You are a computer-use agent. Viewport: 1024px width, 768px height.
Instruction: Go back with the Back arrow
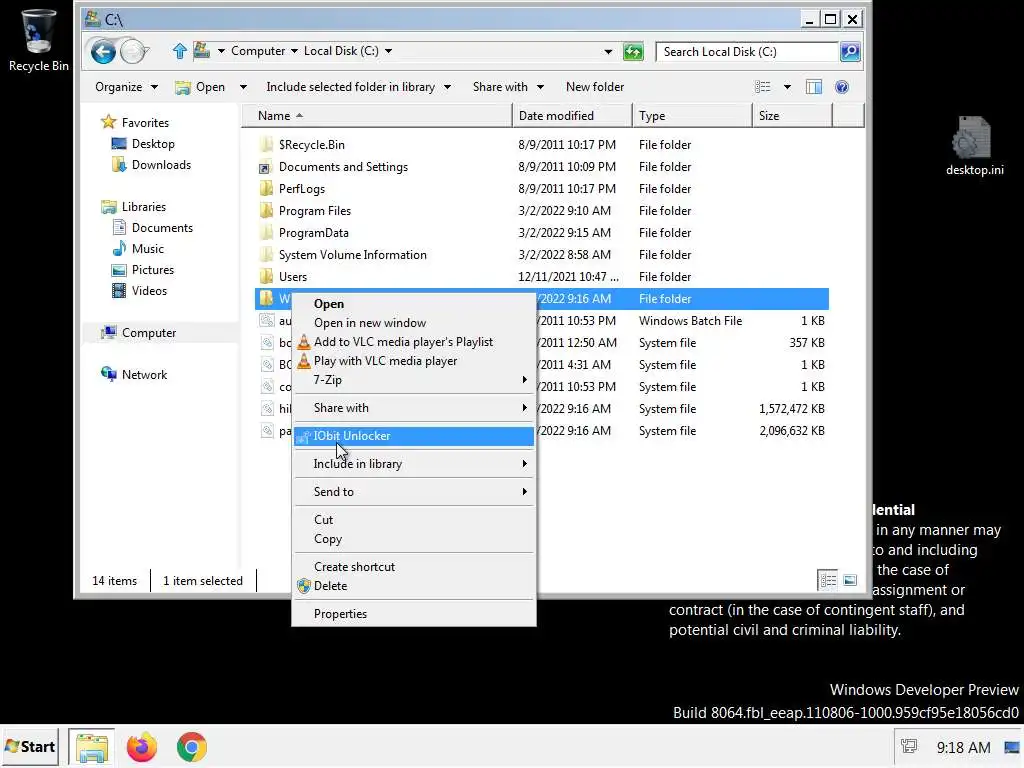coord(103,52)
